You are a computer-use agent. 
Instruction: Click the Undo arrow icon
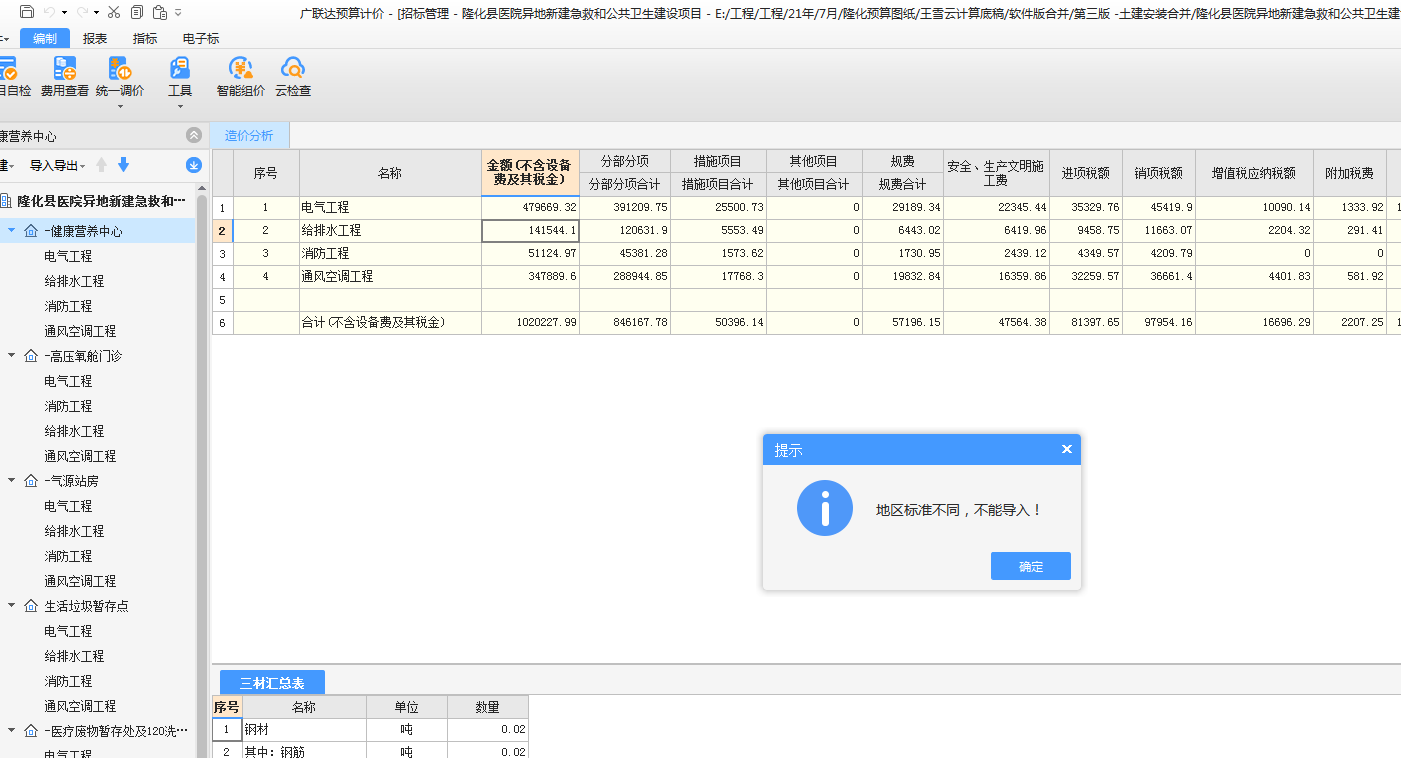click(x=49, y=12)
